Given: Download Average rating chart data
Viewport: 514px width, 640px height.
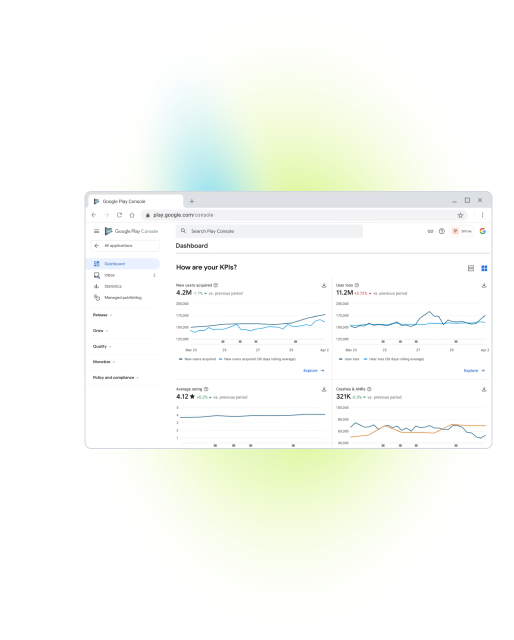Looking at the screenshot, I should coord(324,389).
